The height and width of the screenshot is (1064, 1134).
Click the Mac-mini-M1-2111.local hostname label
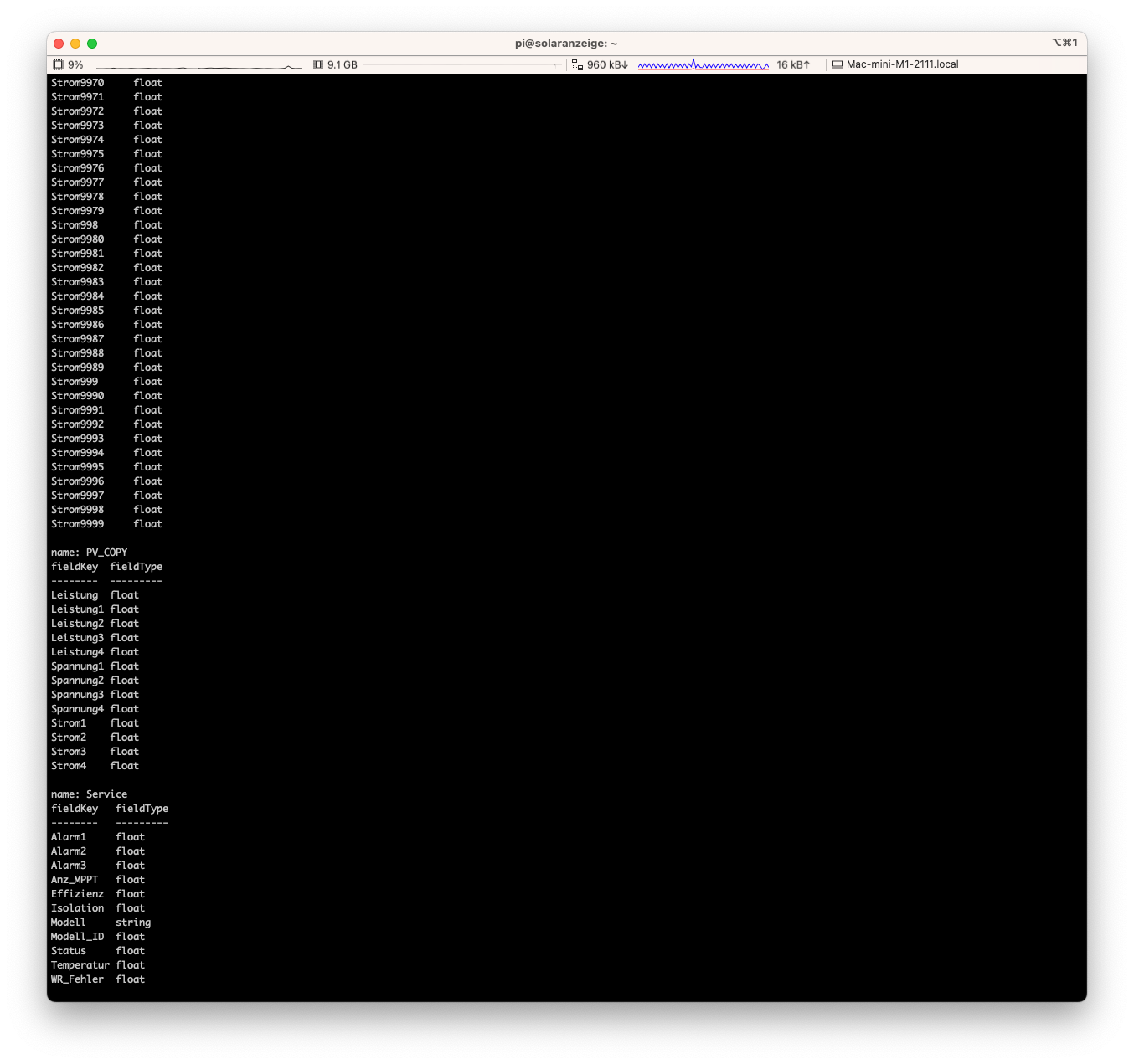[x=902, y=64]
